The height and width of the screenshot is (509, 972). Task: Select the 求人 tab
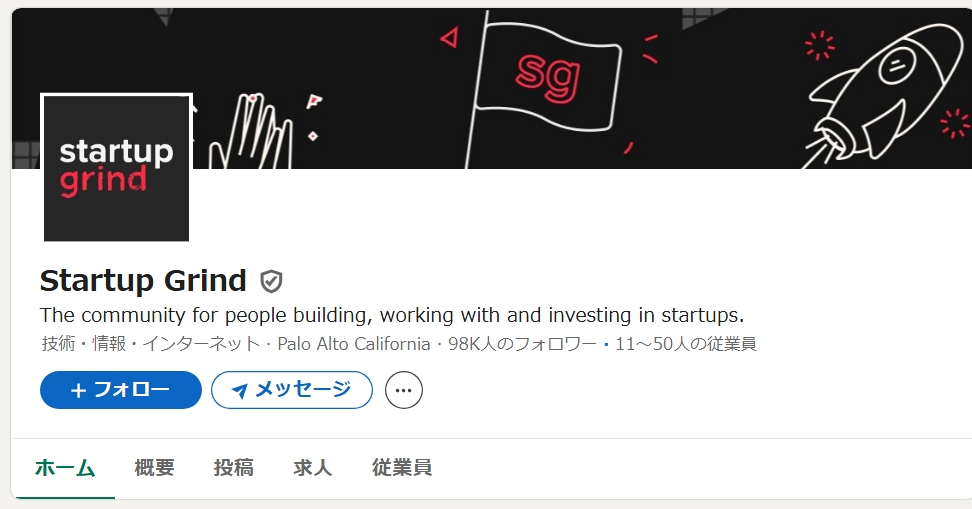click(x=313, y=468)
